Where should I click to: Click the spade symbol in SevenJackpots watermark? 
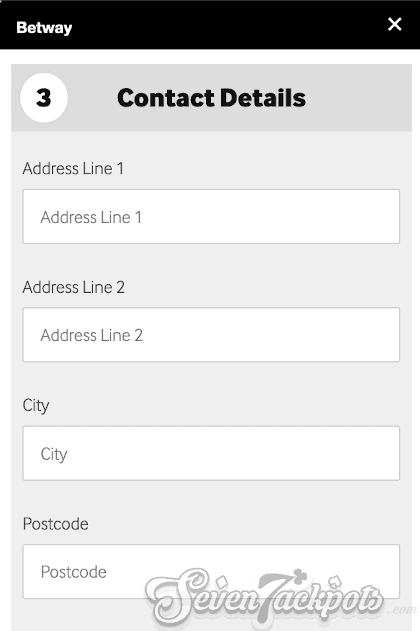(336, 582)
